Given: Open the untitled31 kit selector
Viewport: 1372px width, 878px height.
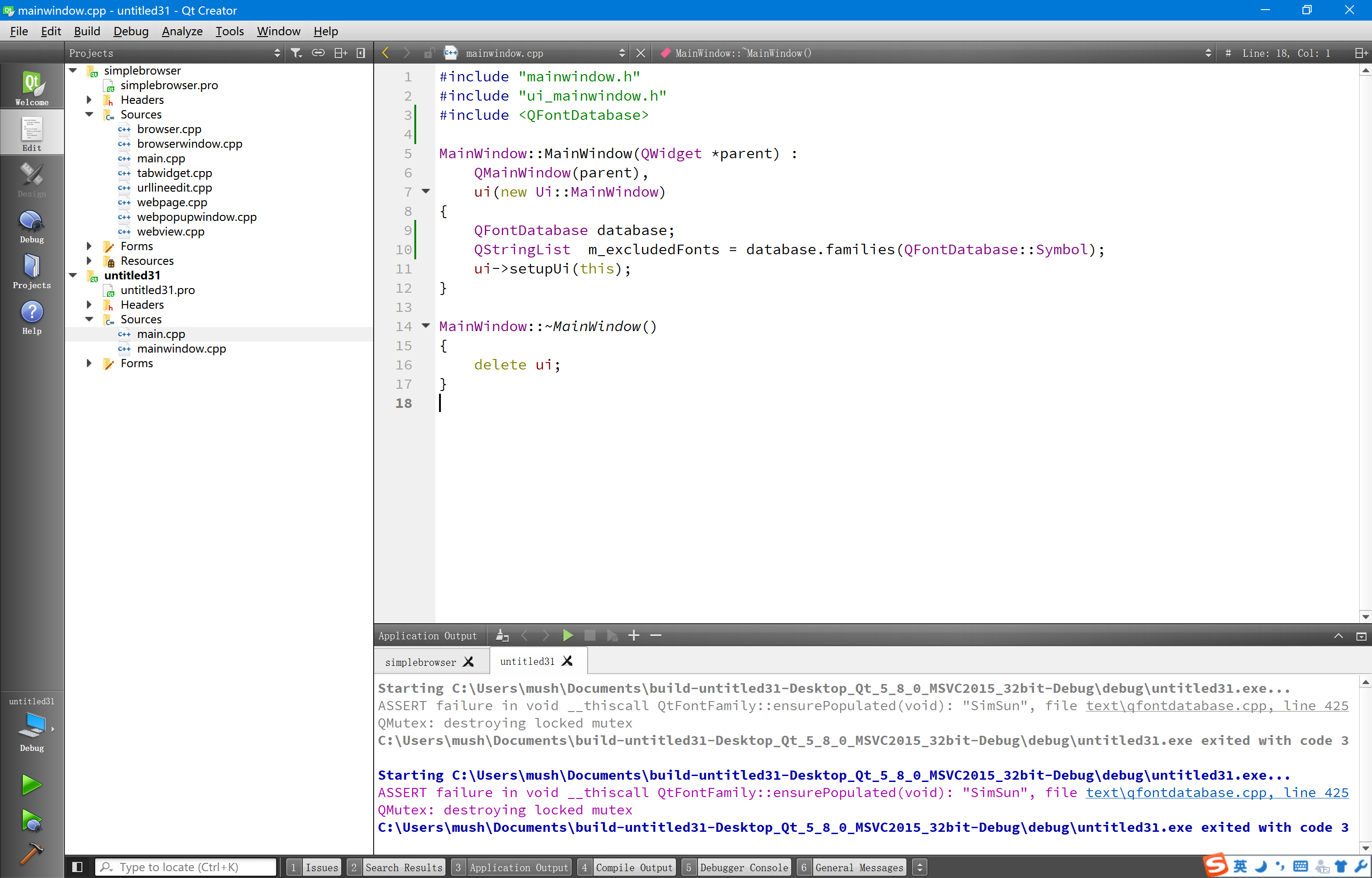Looking at the screenshot, I should (32, 723).
